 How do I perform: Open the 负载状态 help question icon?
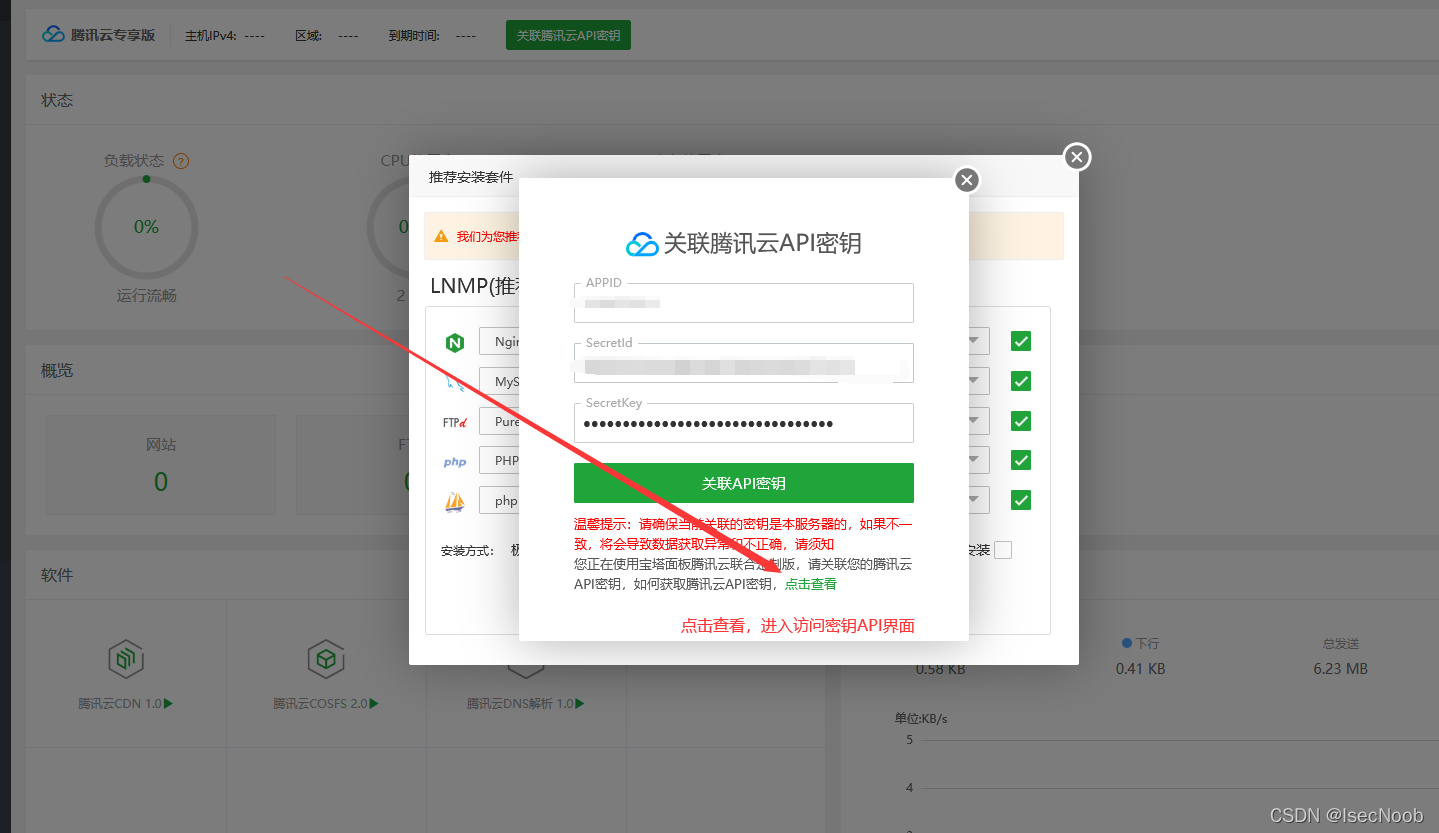[181, 161]
